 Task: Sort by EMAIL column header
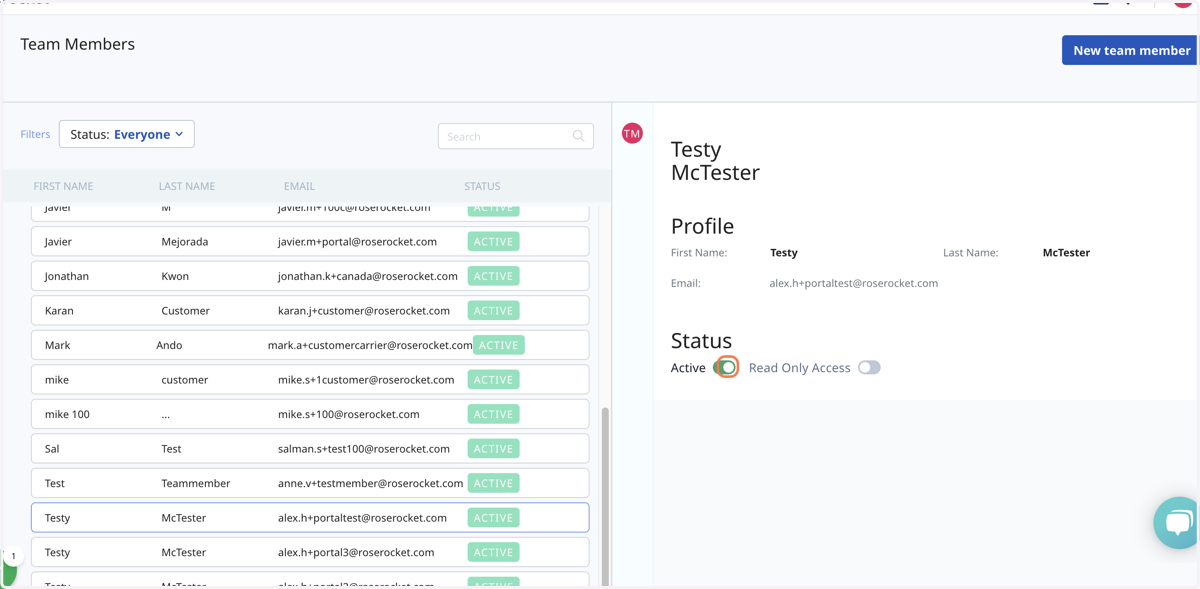pos(299,186)
